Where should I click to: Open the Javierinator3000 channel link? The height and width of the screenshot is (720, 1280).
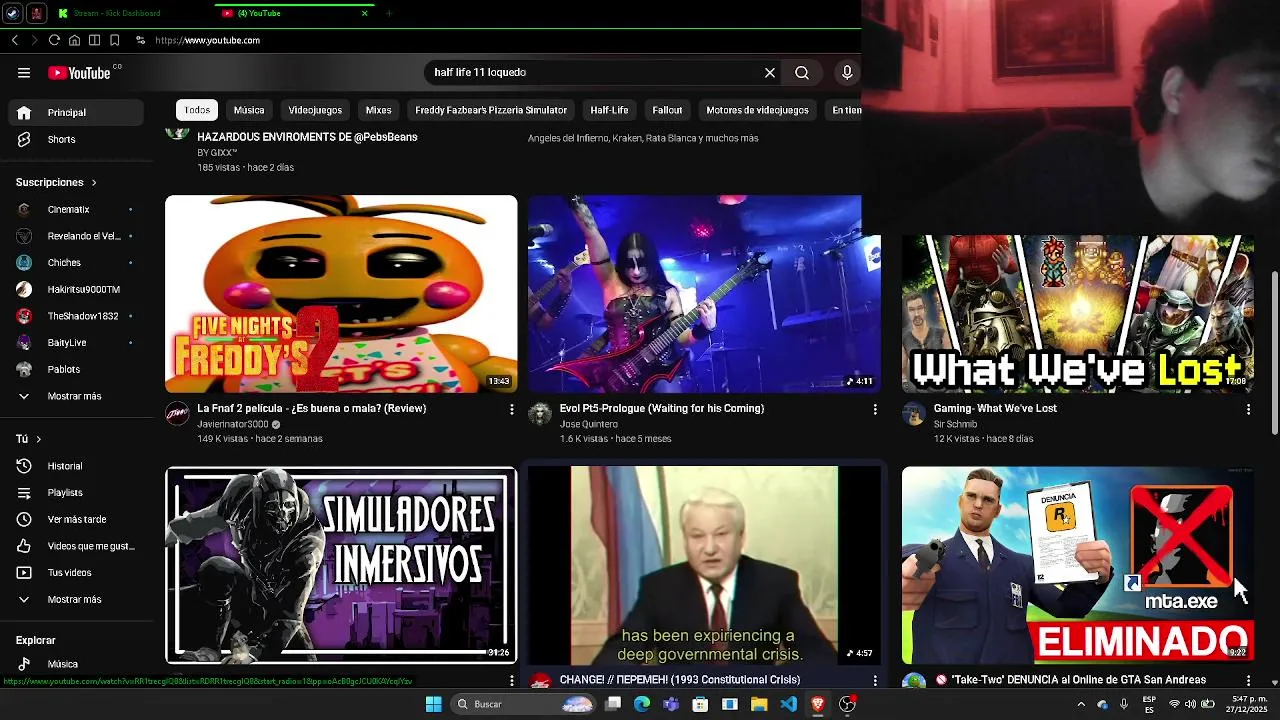point(232,424)
